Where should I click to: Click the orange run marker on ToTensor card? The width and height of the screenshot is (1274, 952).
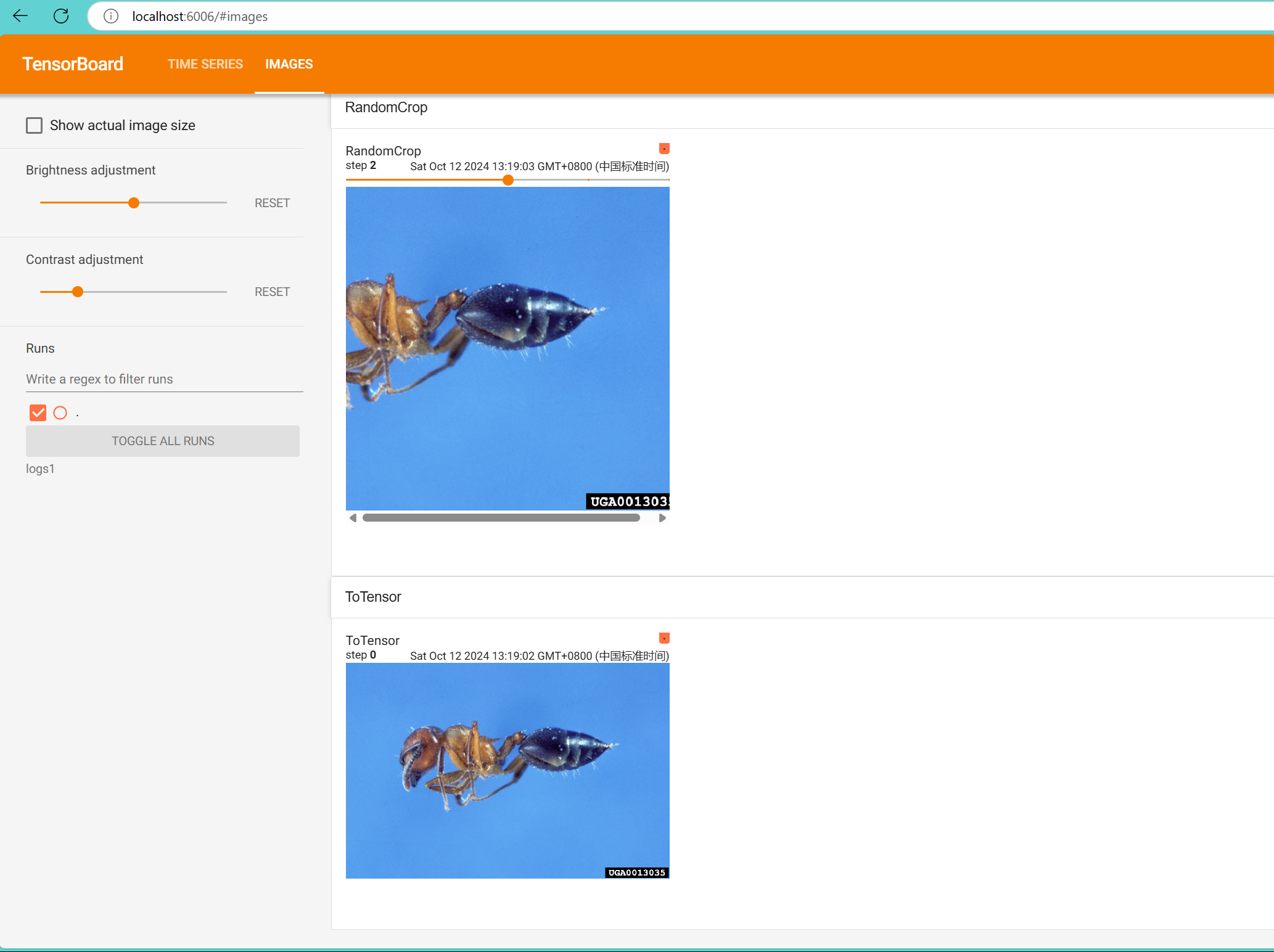(664, 638)
